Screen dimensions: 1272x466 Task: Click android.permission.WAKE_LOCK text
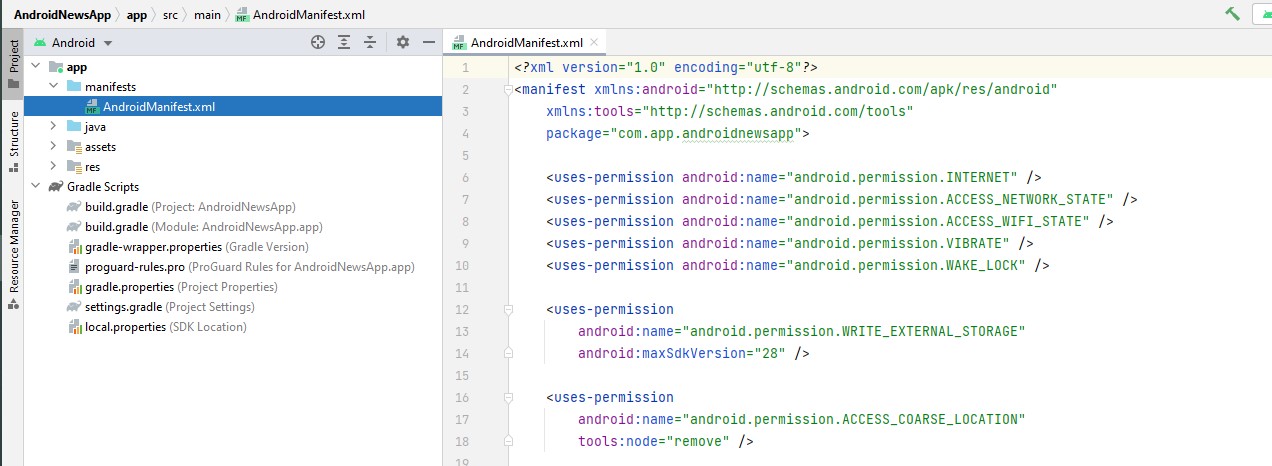[905, 265]
